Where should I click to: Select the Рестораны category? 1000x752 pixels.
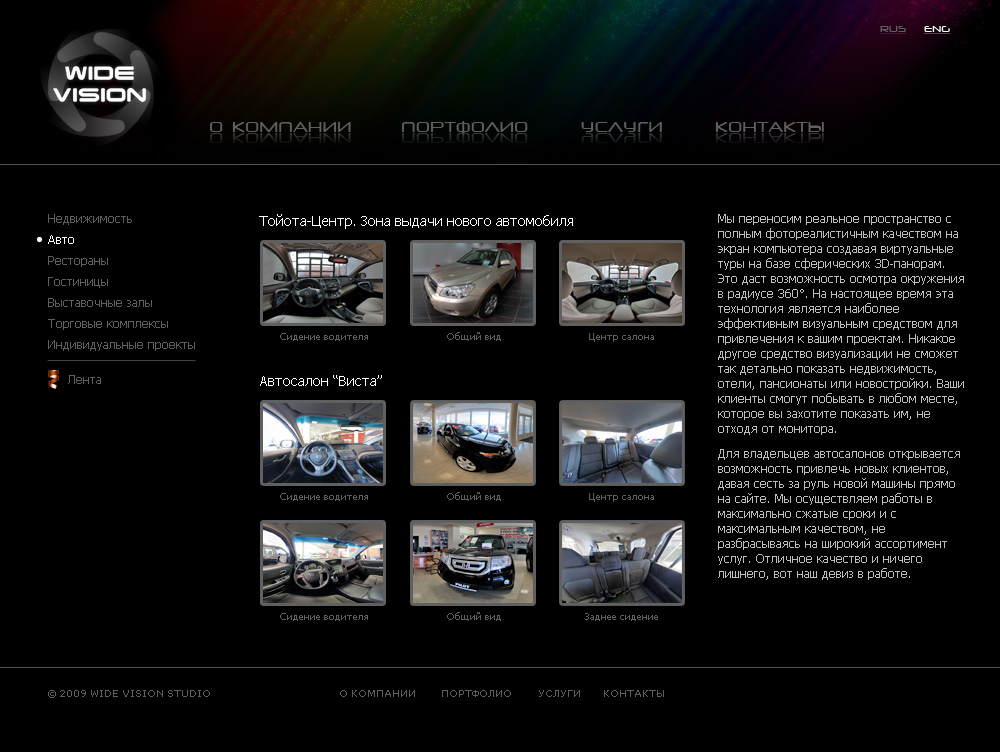click(78, 261)
